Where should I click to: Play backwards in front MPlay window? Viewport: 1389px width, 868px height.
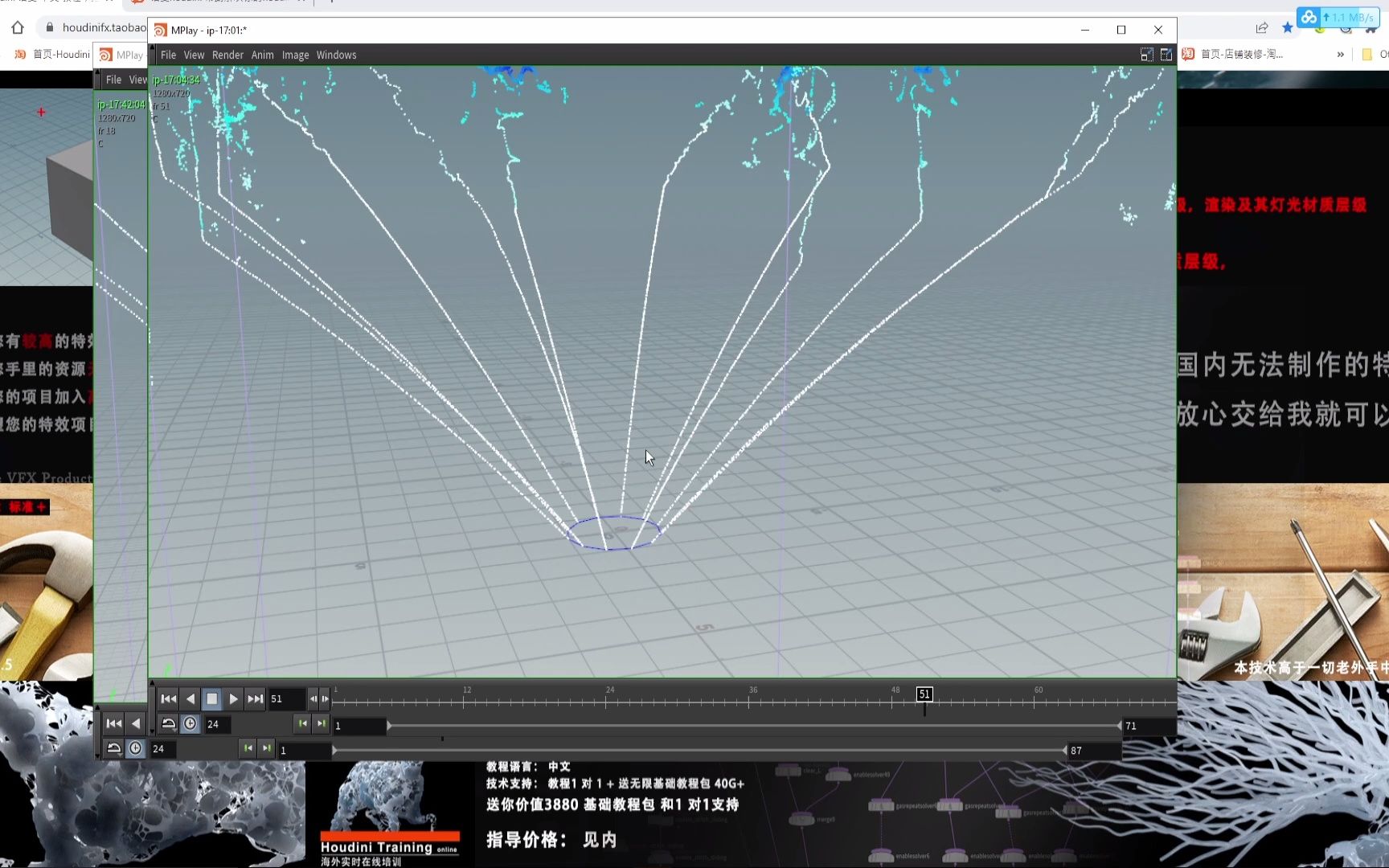[191, 698]
